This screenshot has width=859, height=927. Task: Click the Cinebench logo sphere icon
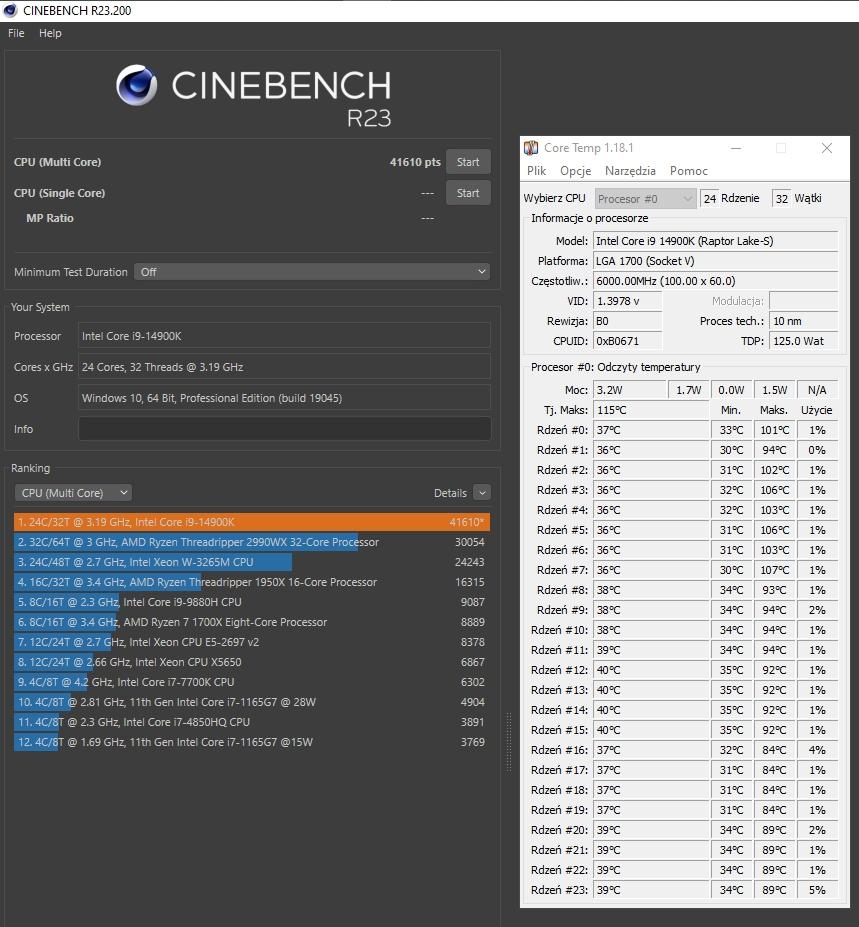coord(137,86)
